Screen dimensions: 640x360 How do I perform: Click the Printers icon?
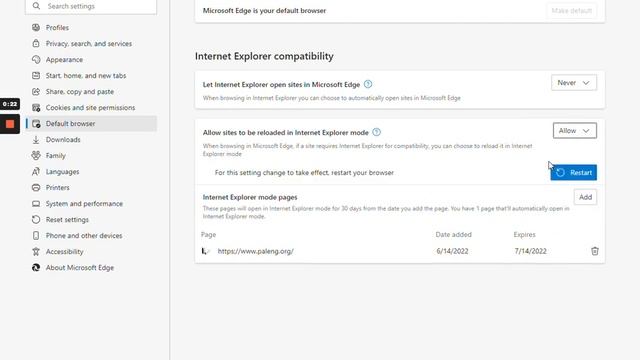tap(36, 188)
